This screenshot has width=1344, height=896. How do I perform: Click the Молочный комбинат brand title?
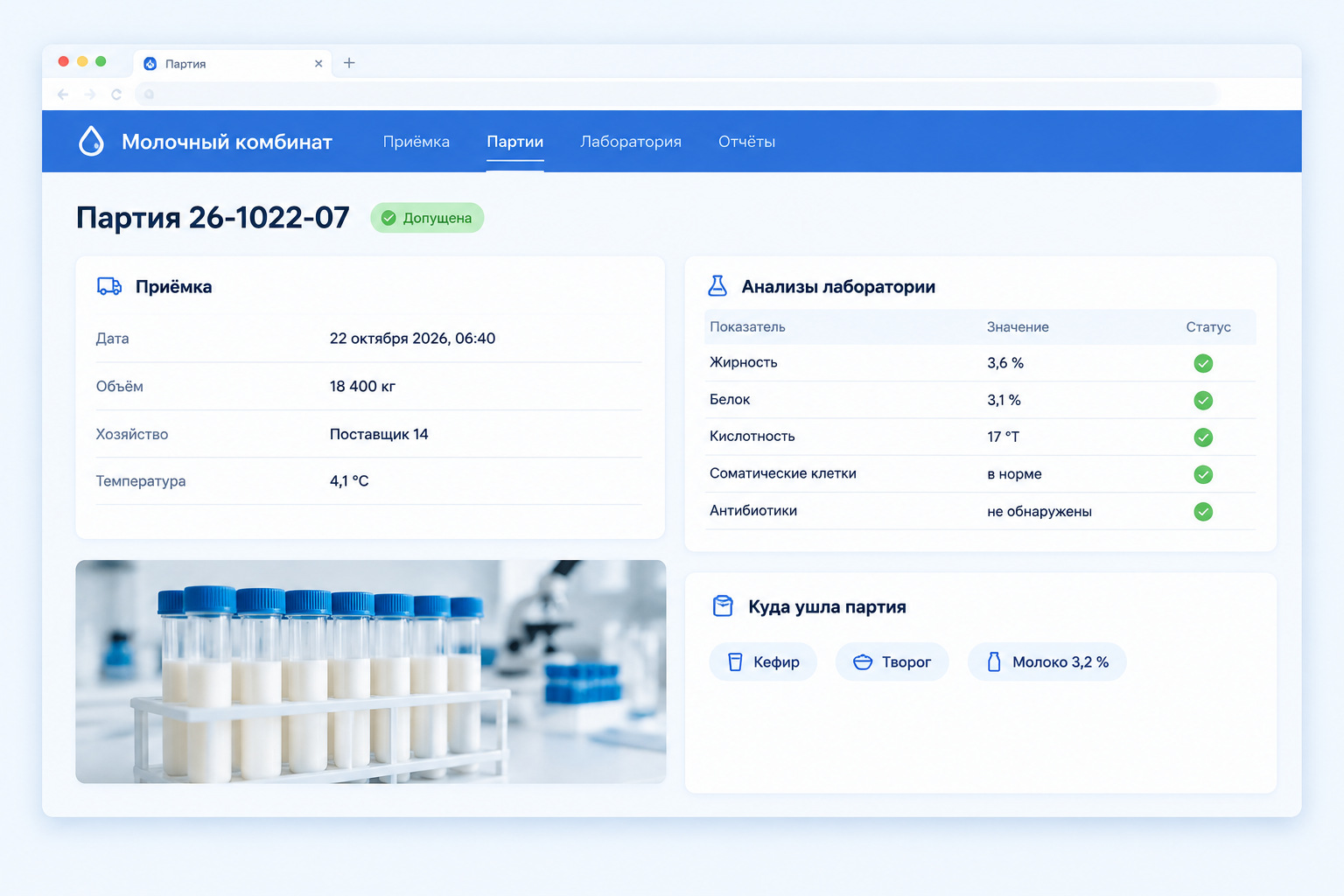pyautogui.click(x=227, y=142)
